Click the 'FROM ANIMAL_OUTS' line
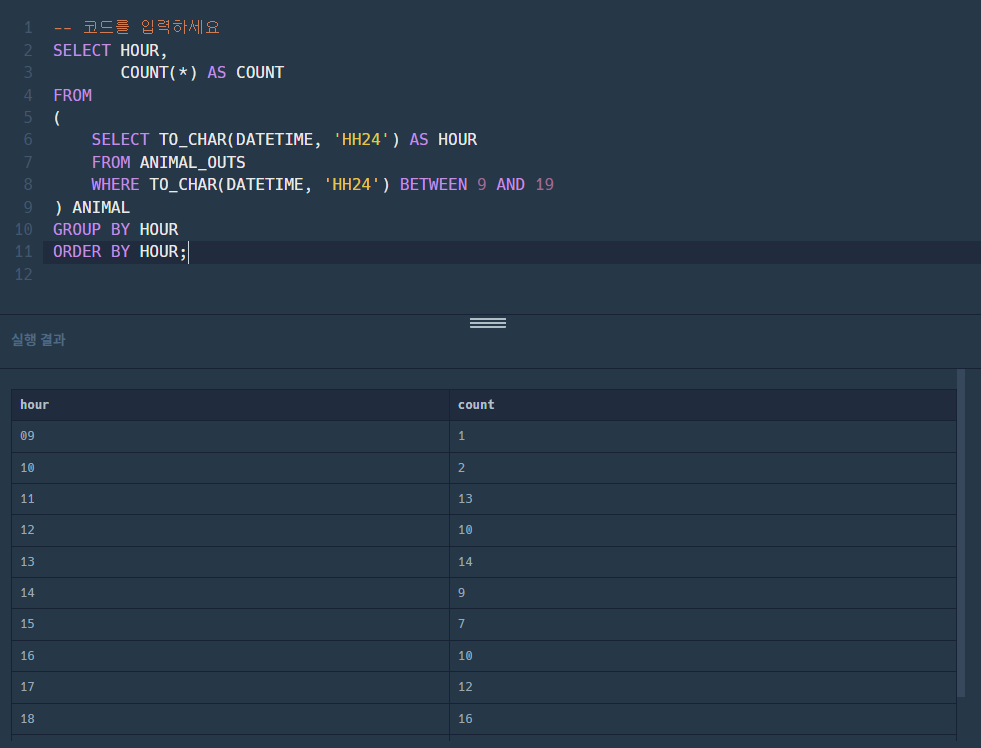 (168, 163)
